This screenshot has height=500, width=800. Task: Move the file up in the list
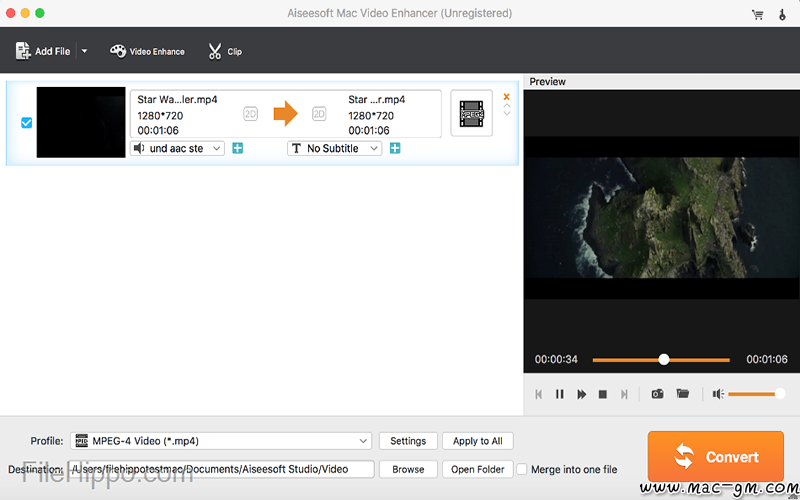click(507, 106)
